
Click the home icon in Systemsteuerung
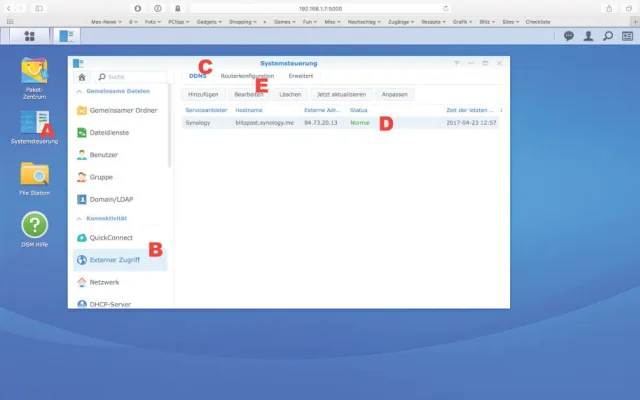[x=82, y=76]
